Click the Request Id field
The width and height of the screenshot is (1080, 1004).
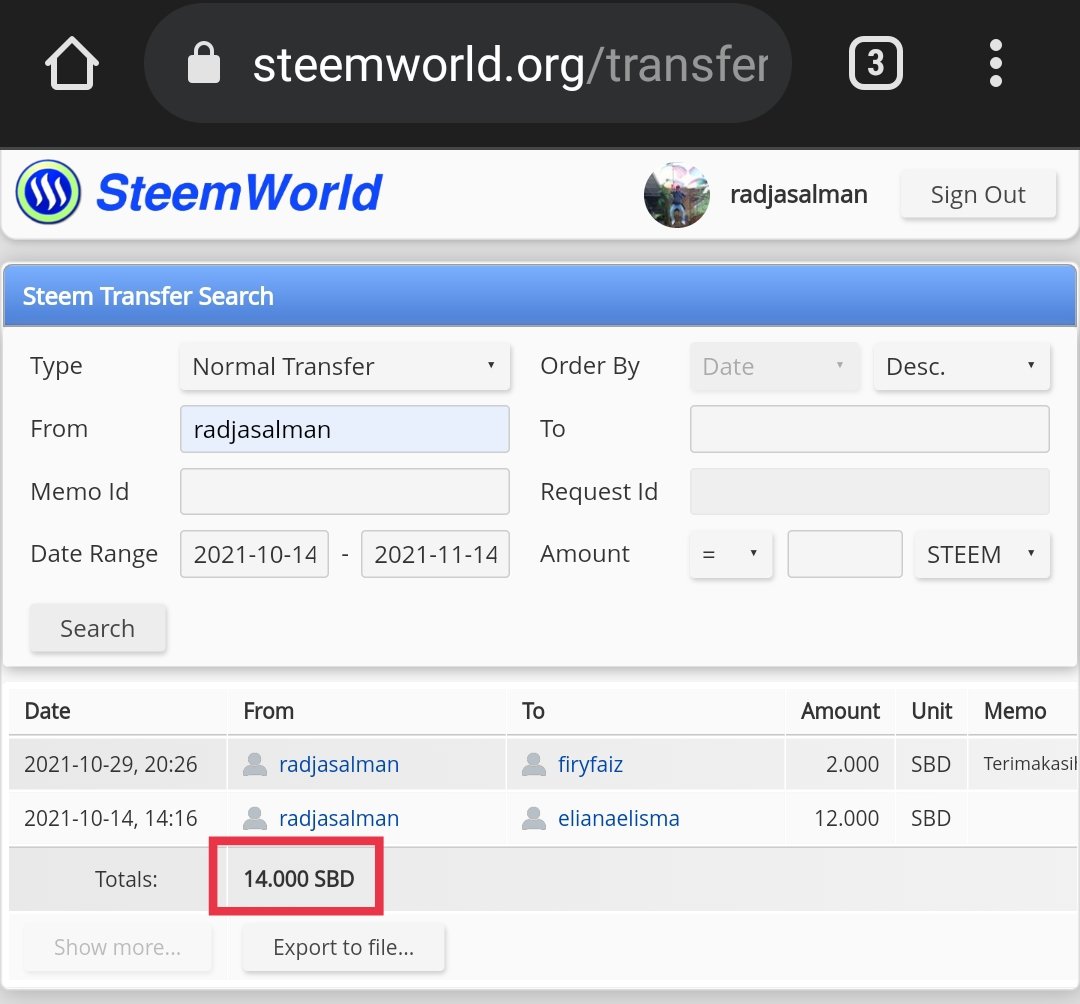click(x=870, y=492)
